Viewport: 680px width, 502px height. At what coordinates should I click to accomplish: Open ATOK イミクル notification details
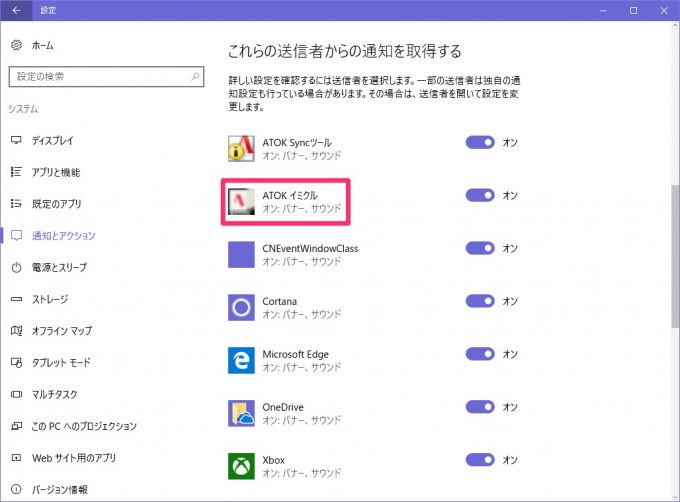pyautogui.click(x=285, y=202)
